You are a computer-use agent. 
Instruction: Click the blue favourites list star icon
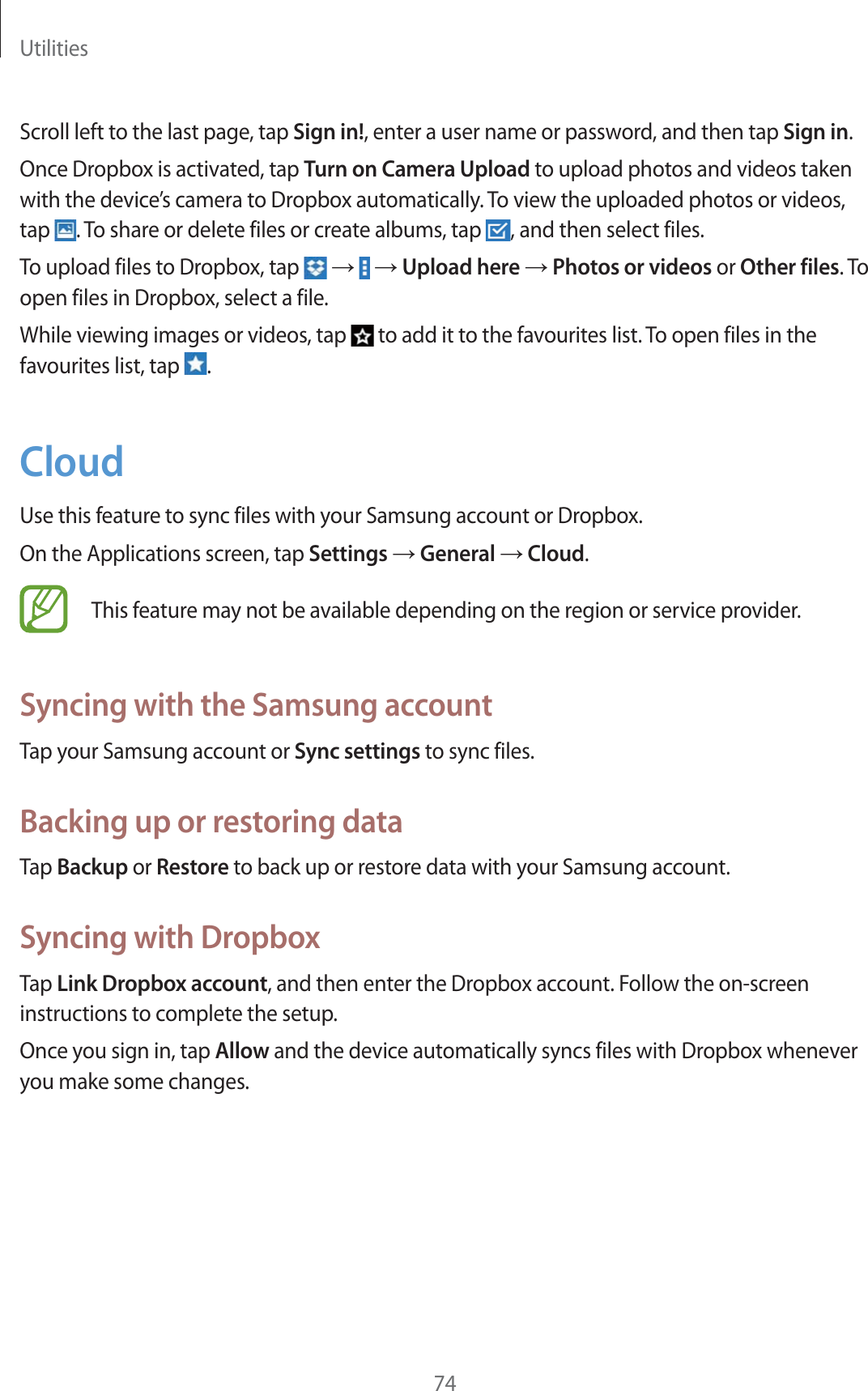pos(195,365)
